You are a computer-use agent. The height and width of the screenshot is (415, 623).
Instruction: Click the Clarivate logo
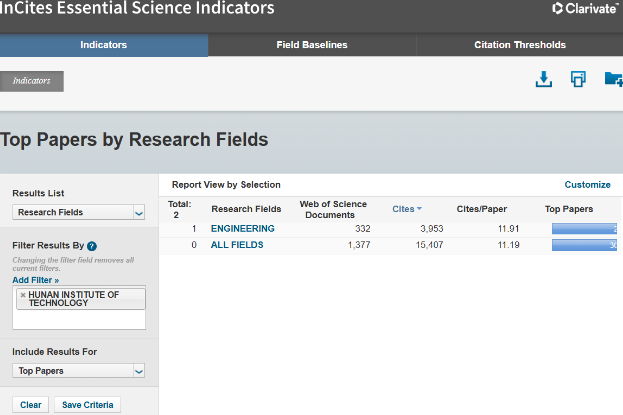(x=585, y=10)
